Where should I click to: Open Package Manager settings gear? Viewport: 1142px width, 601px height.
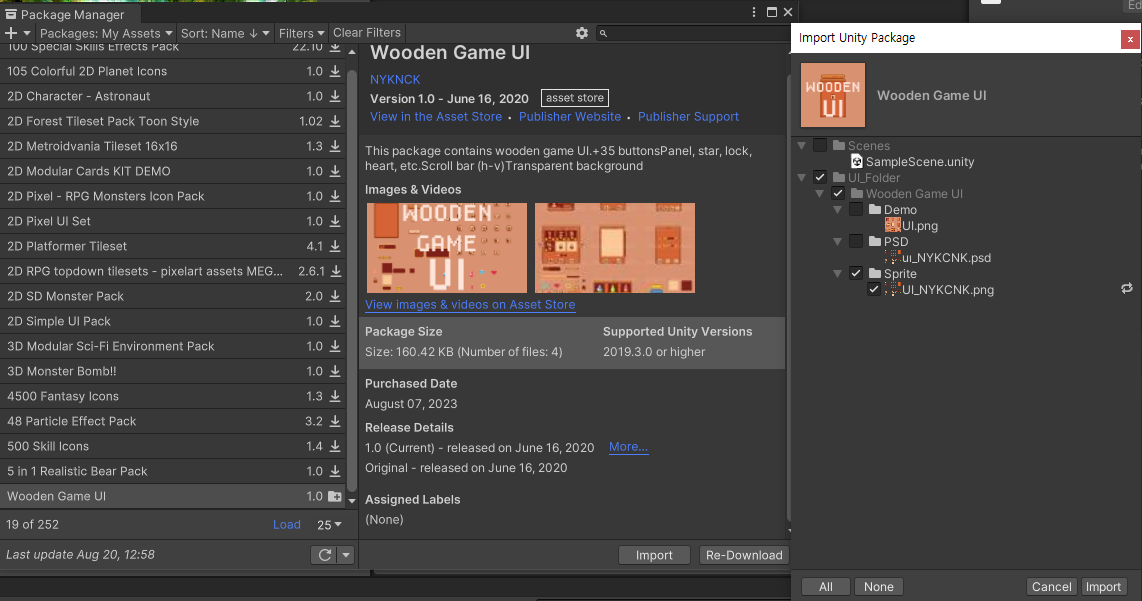582,33
